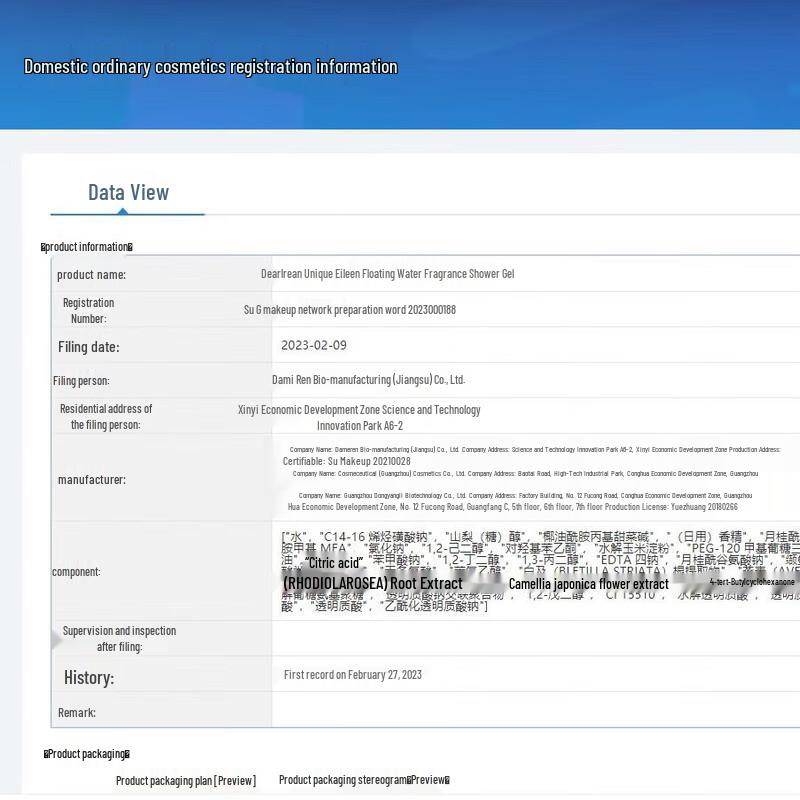Click the registration number Su G makeup 2023000188
Image resolution: width=800 pixels, height=800 pixels.
349,310
